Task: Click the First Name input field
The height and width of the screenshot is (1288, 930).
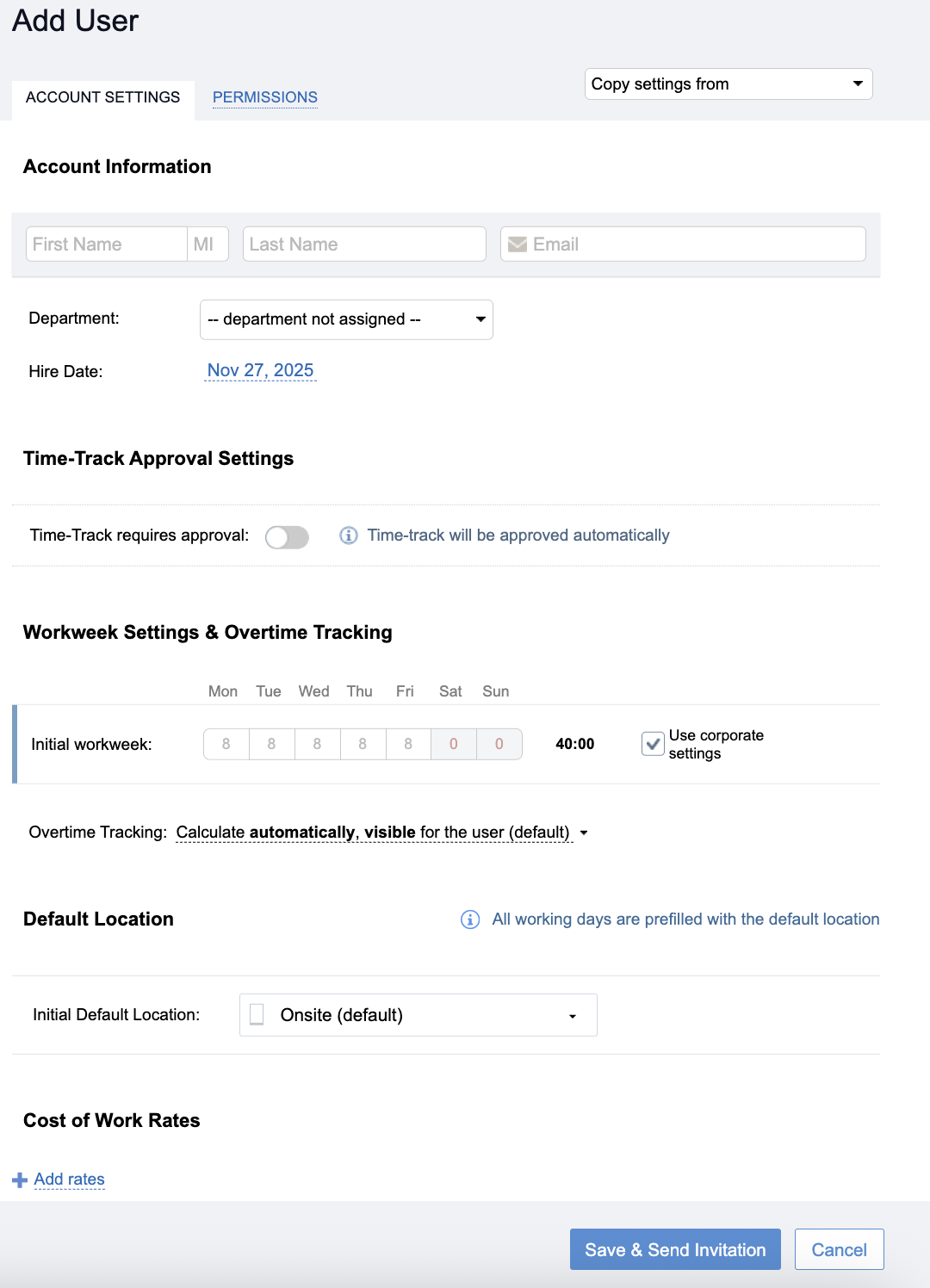Action: pyautogui.click(x=106, y=244)
